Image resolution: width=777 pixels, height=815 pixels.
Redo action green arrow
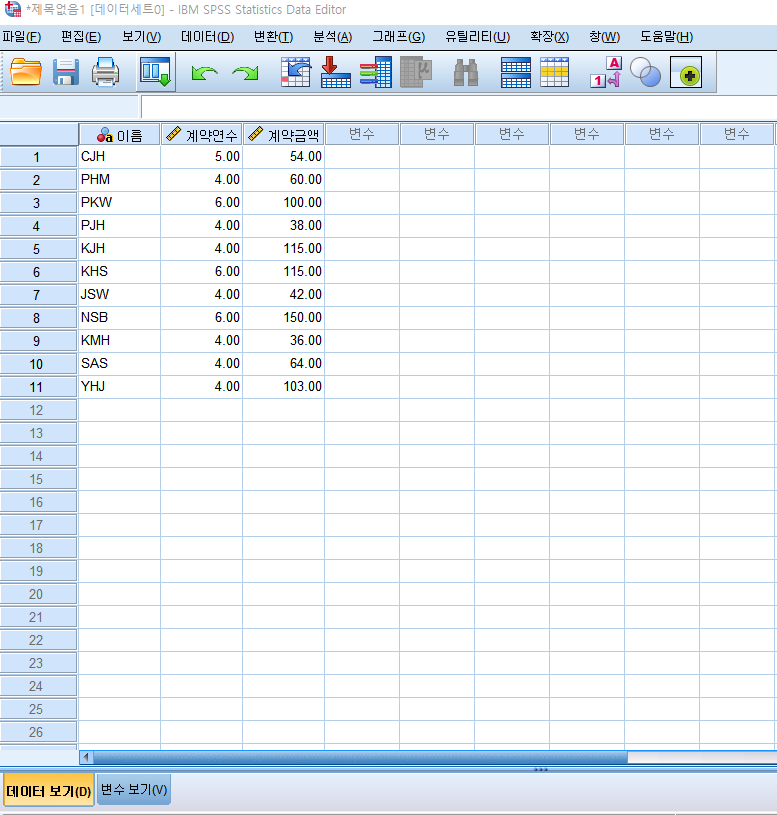coord(245,72)
